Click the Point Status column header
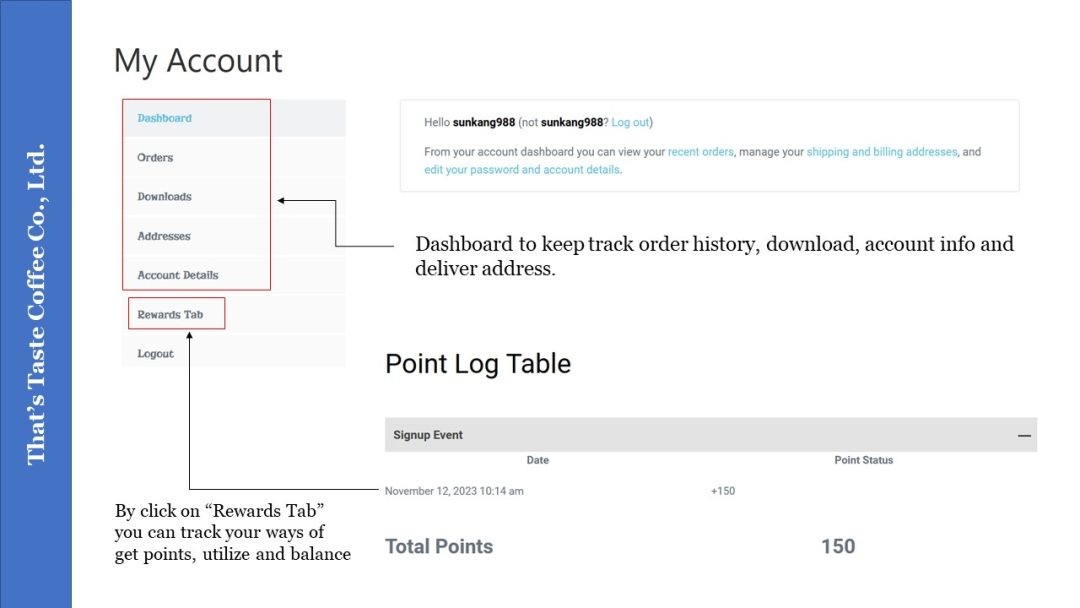This screenshot has width=1080, height=608. coord(864,460)
